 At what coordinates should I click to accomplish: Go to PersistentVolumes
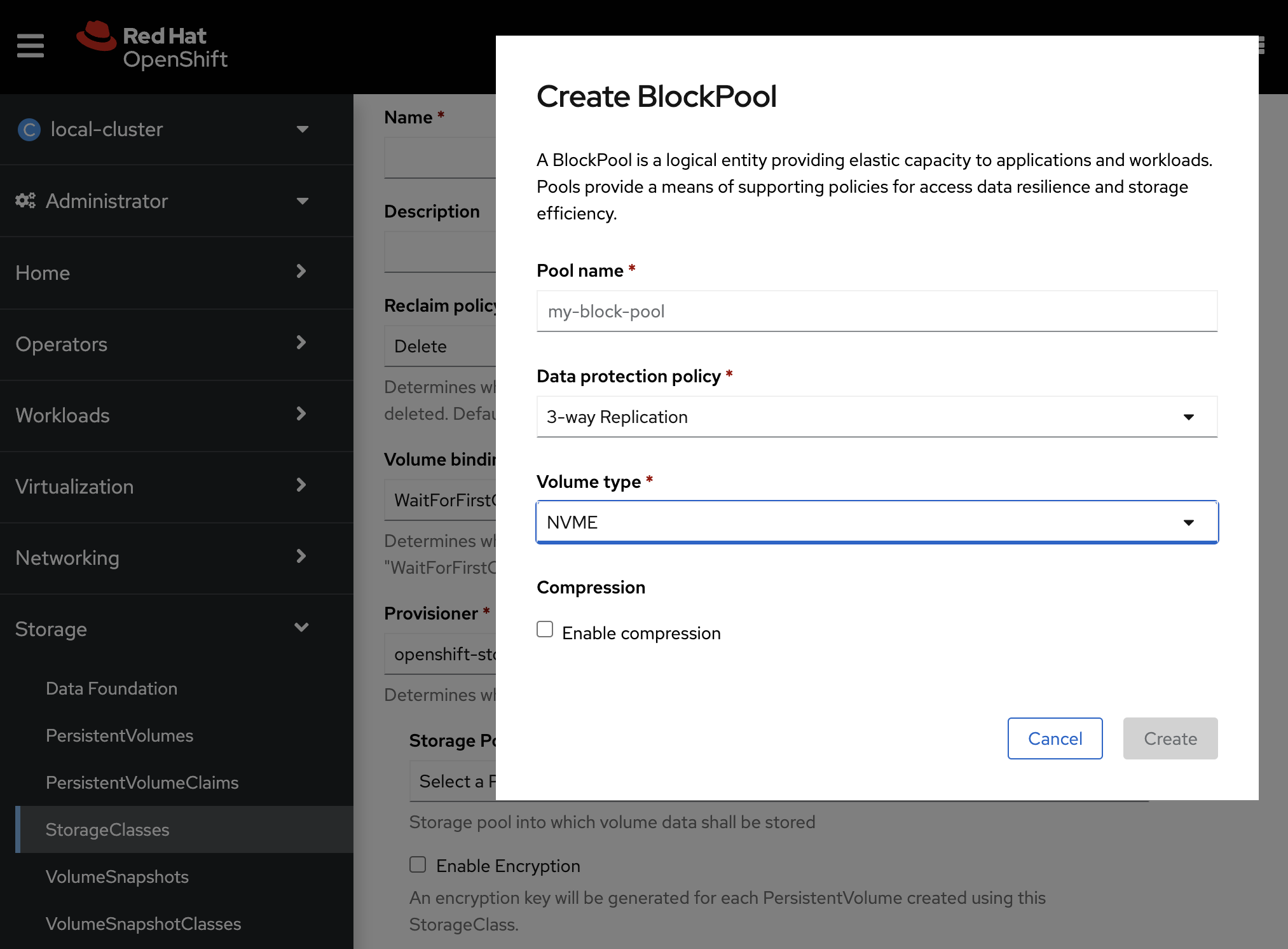pos(120,735)
